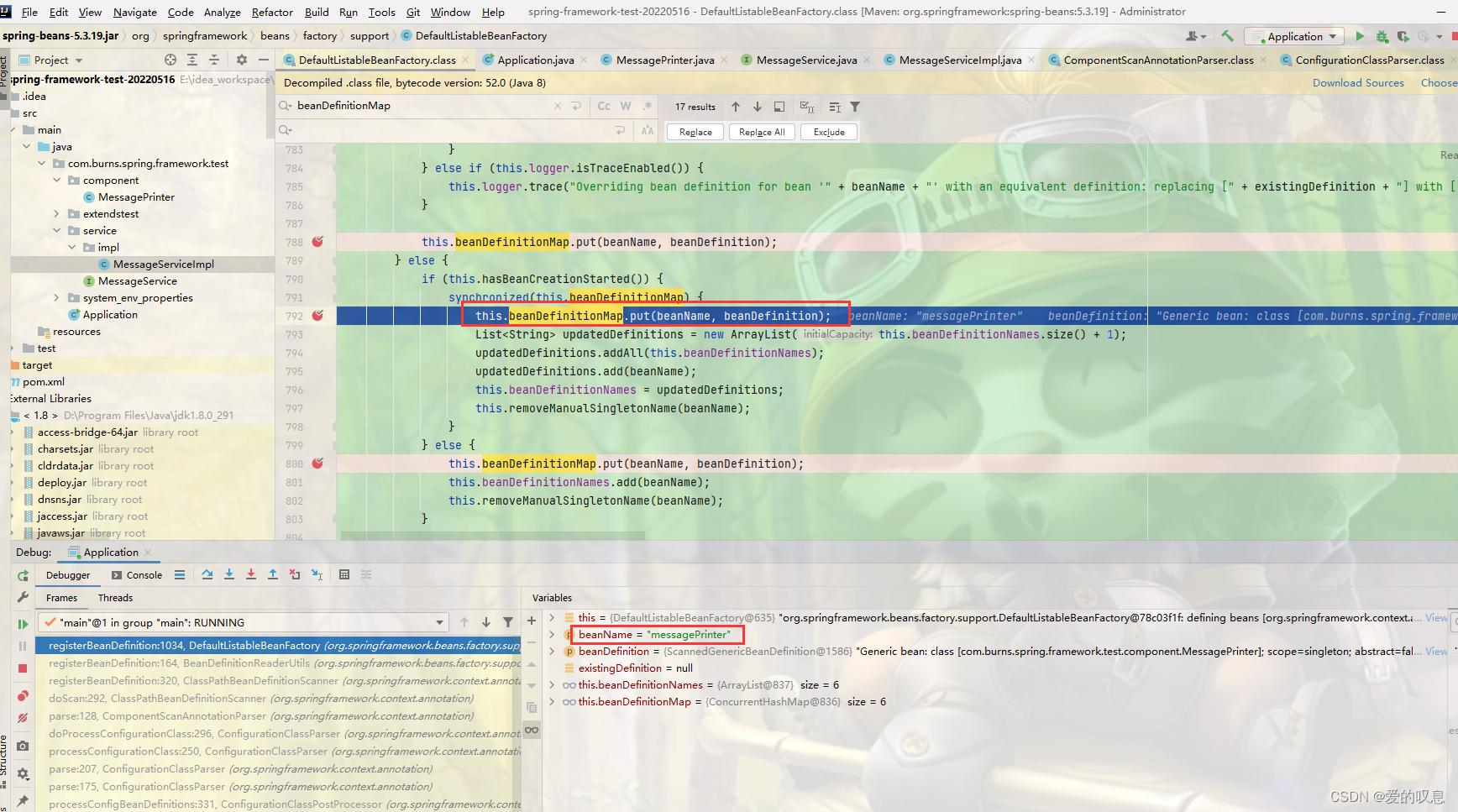
Task: Select the Step Over debugger icon
Action: (x=207, y=574)
